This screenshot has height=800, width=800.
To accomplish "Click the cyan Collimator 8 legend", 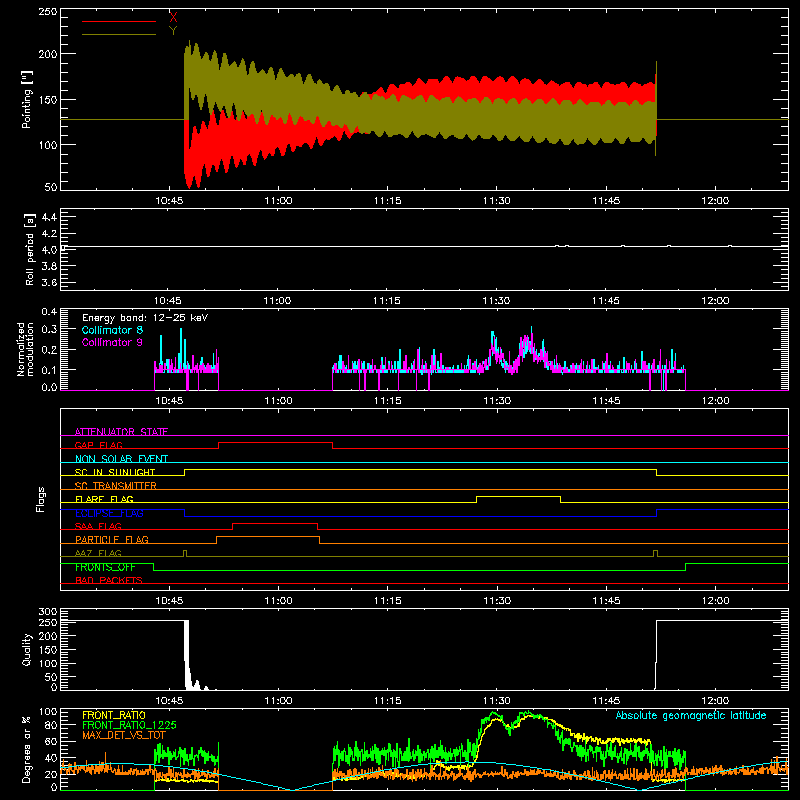I will click(x=112, y=330).
